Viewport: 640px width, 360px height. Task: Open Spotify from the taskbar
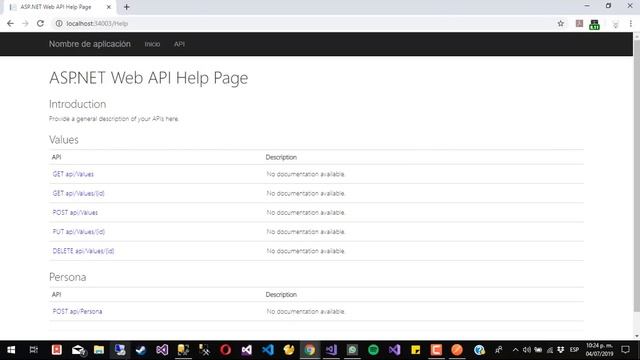[373, 350]
